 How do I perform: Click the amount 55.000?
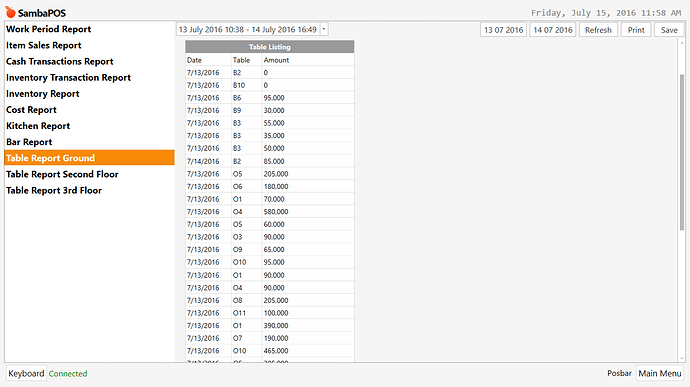[x=274, y=123]
